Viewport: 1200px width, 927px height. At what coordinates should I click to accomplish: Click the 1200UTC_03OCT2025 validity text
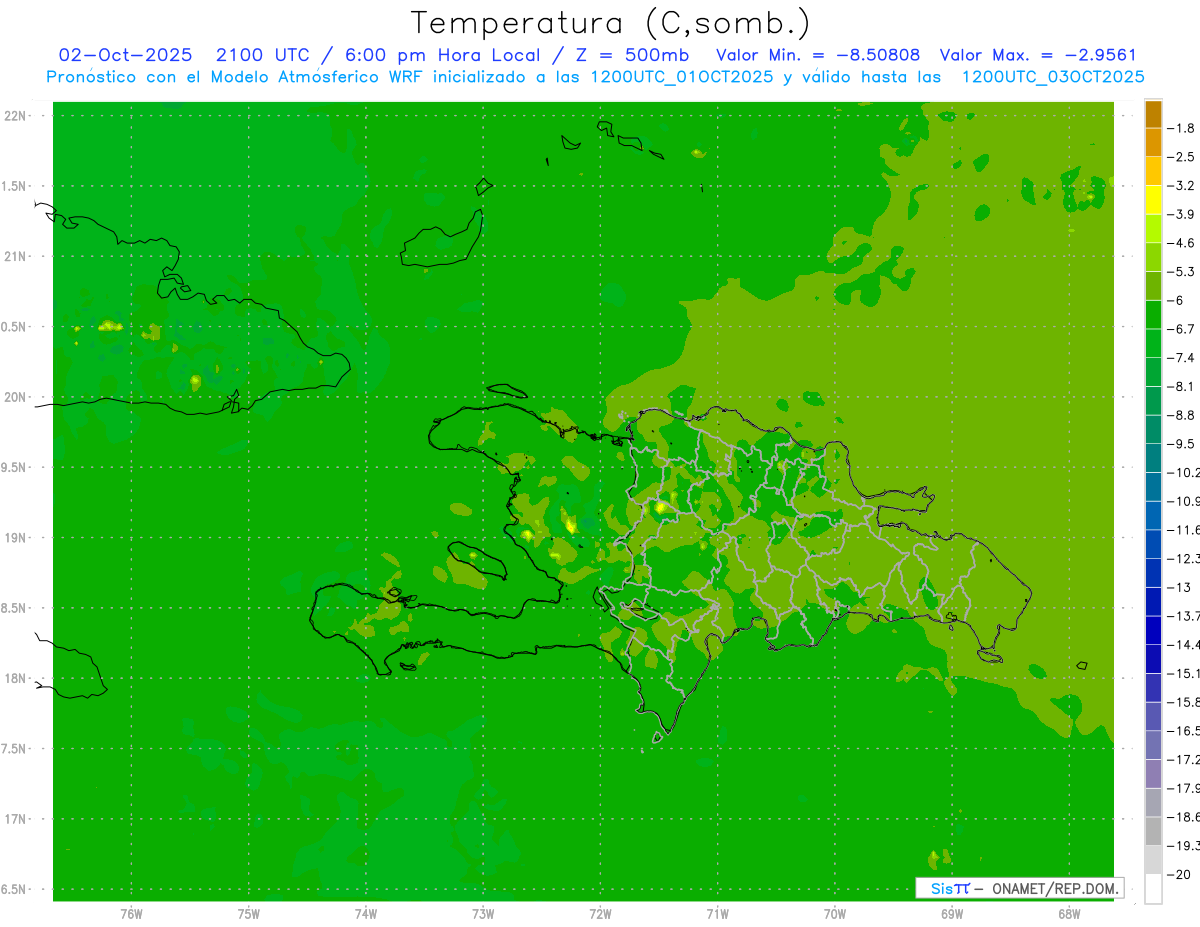click(1052, 77)
